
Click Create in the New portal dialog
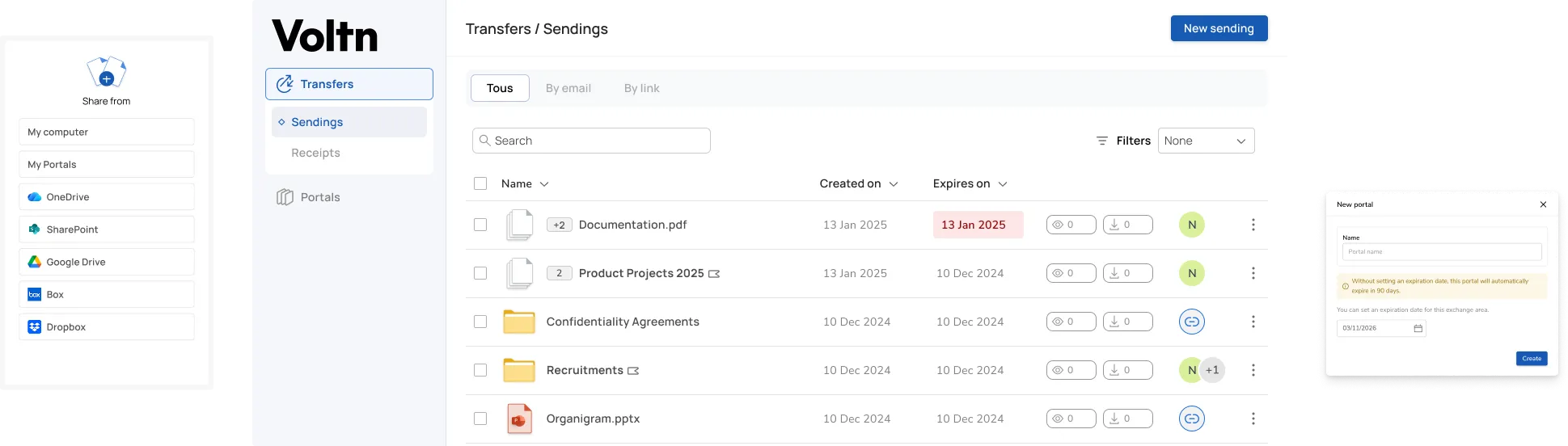point(1532,359)
